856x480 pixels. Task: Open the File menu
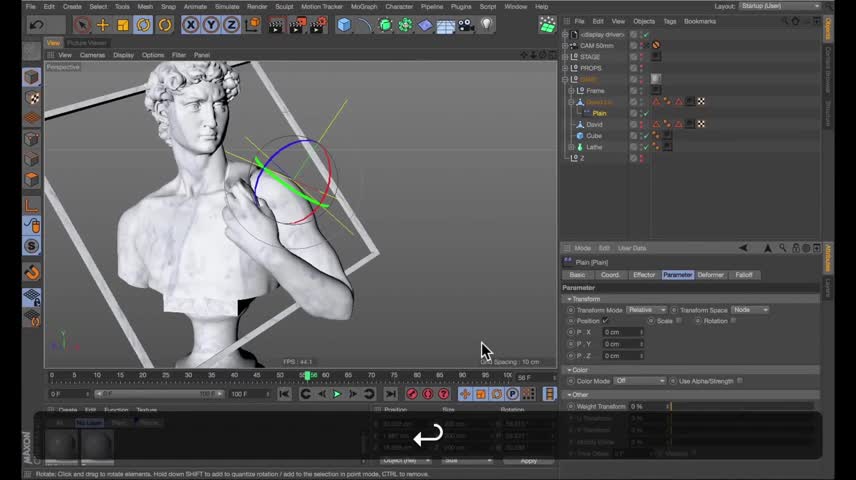[31, 7]
